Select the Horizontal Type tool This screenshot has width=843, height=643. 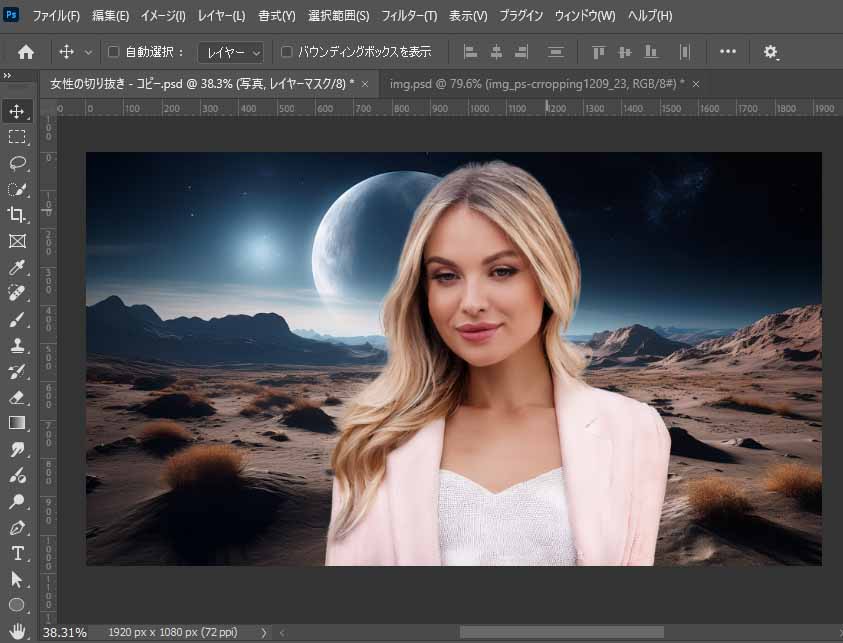tap(17, 553)
